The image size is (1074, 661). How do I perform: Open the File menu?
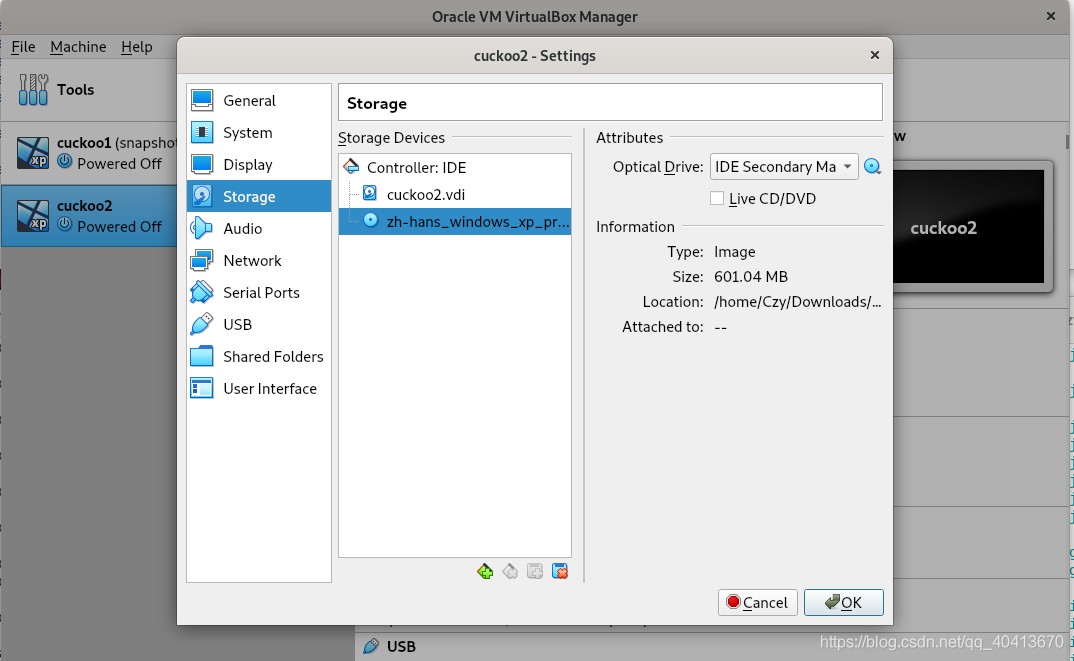pos(23,47)
